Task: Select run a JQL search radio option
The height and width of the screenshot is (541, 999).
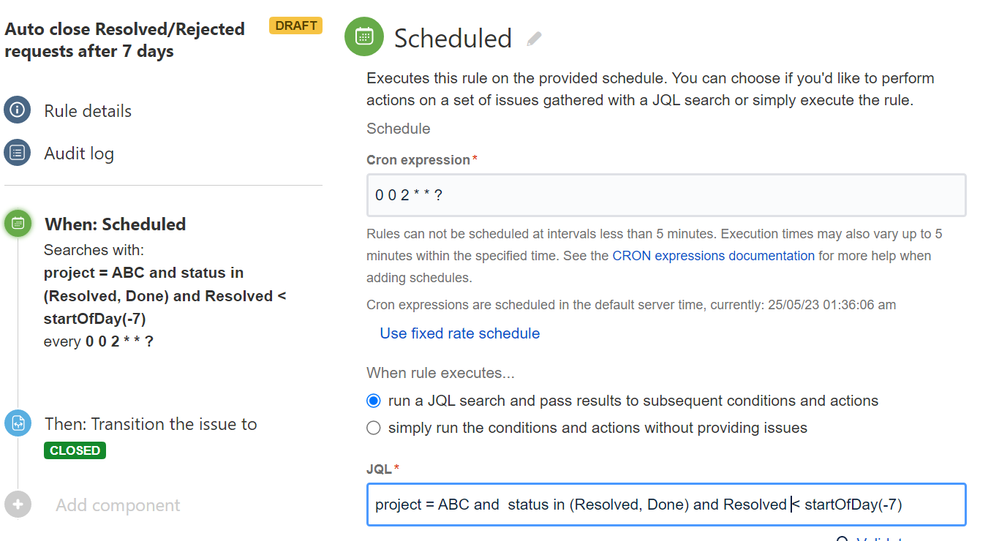Action: 373,401
